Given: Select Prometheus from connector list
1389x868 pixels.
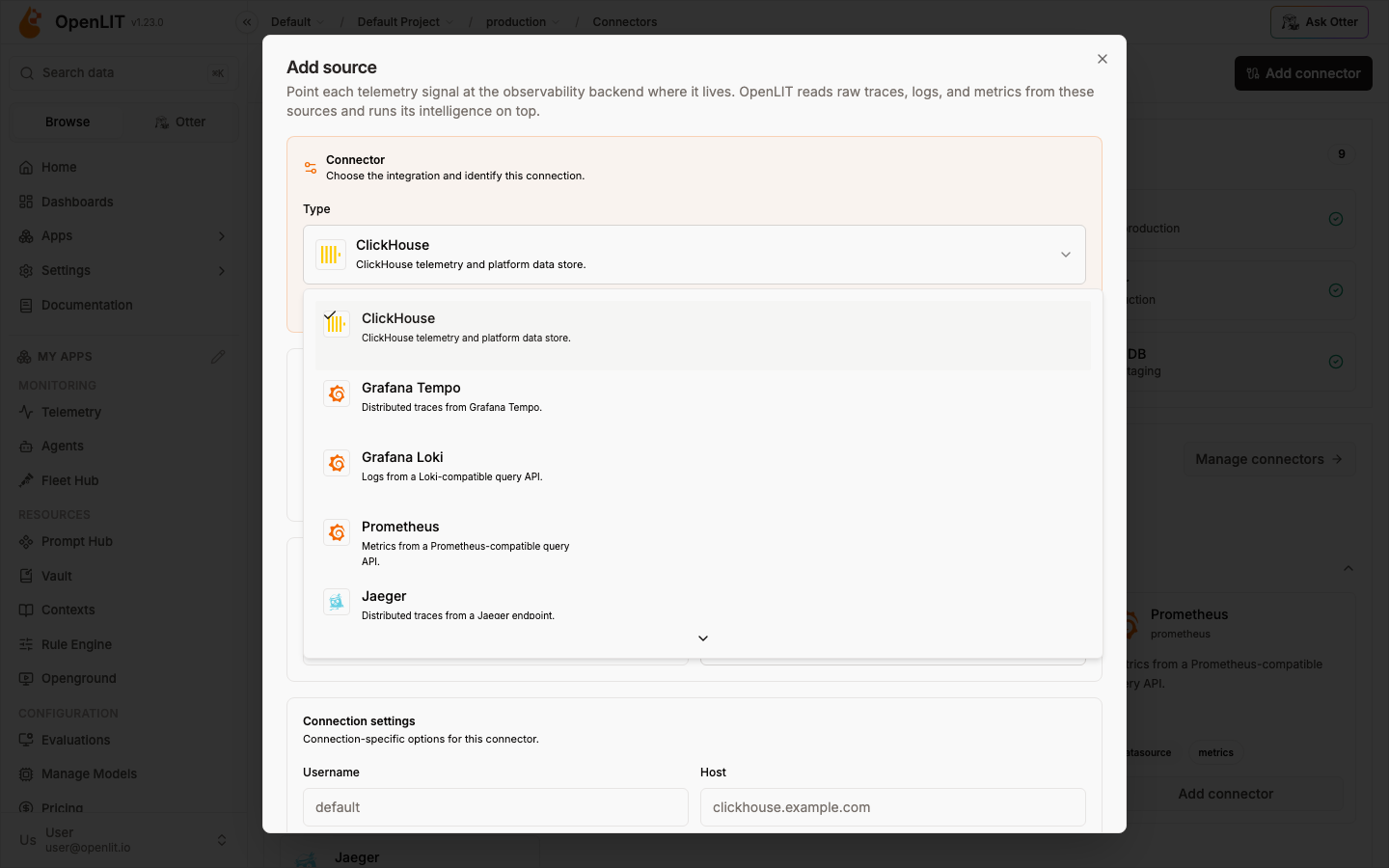Looking at the screenshot, I should (x=702, y=544).
